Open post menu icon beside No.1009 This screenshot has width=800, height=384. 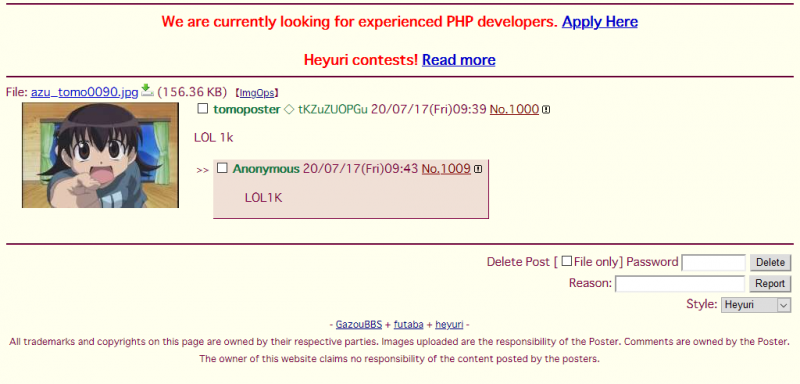click(x=478, y=169)
